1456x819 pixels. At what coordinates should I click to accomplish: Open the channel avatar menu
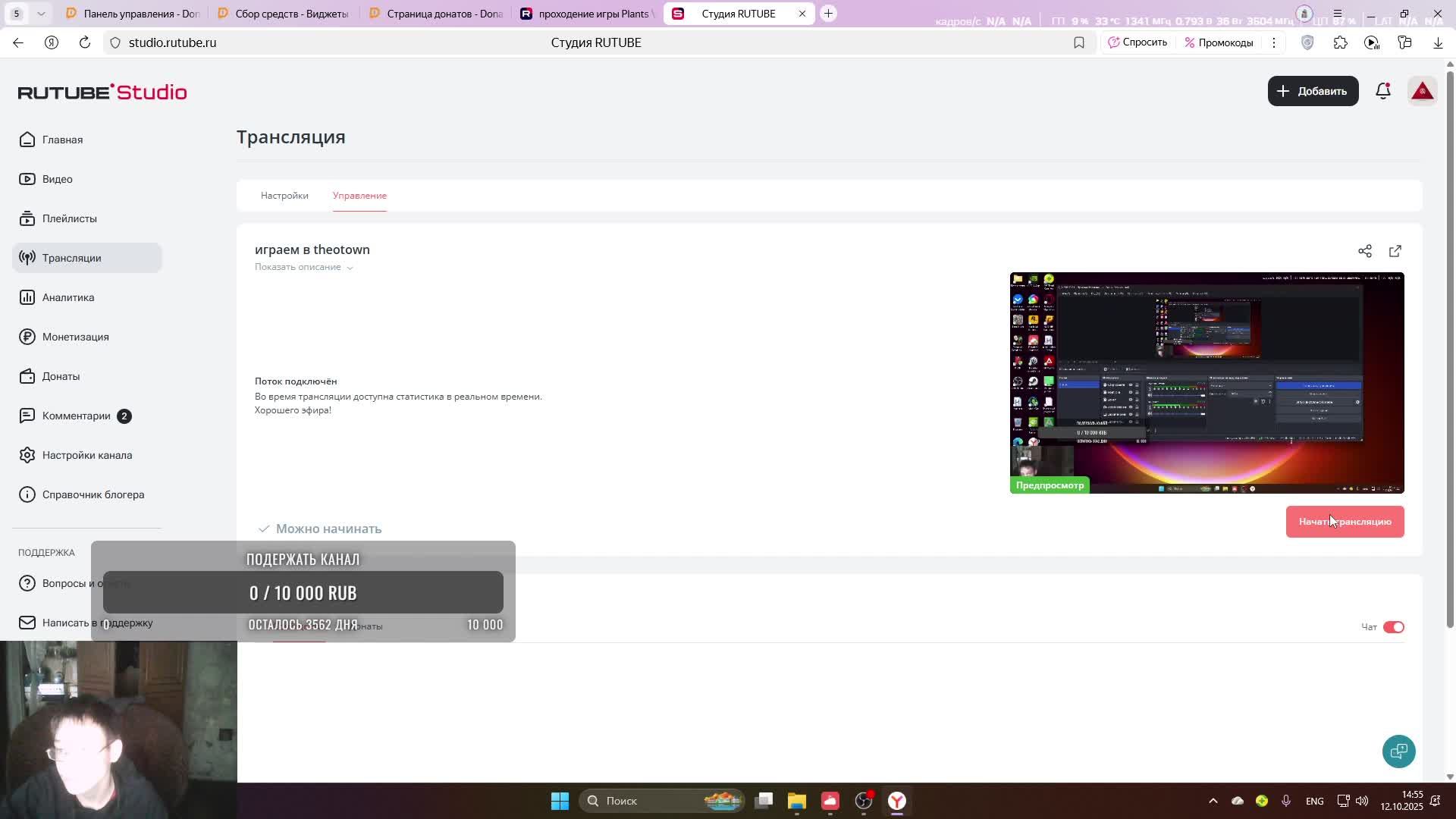coord(1422,91)
